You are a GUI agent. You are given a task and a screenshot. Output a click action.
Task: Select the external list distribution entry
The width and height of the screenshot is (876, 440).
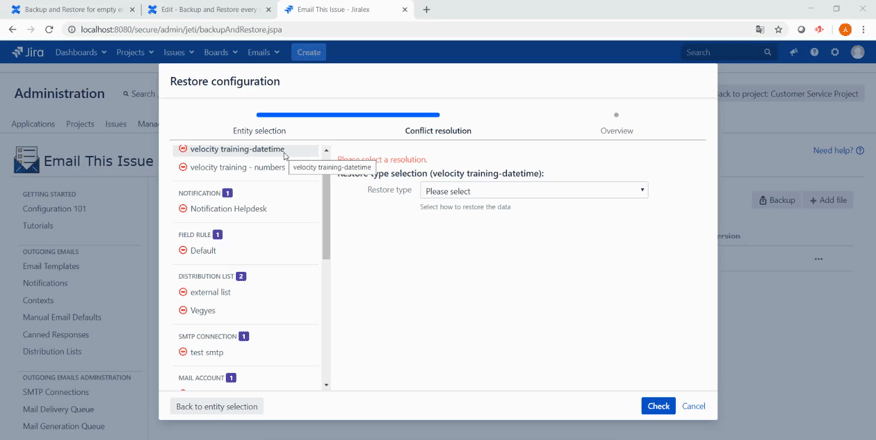pos(210,292)
